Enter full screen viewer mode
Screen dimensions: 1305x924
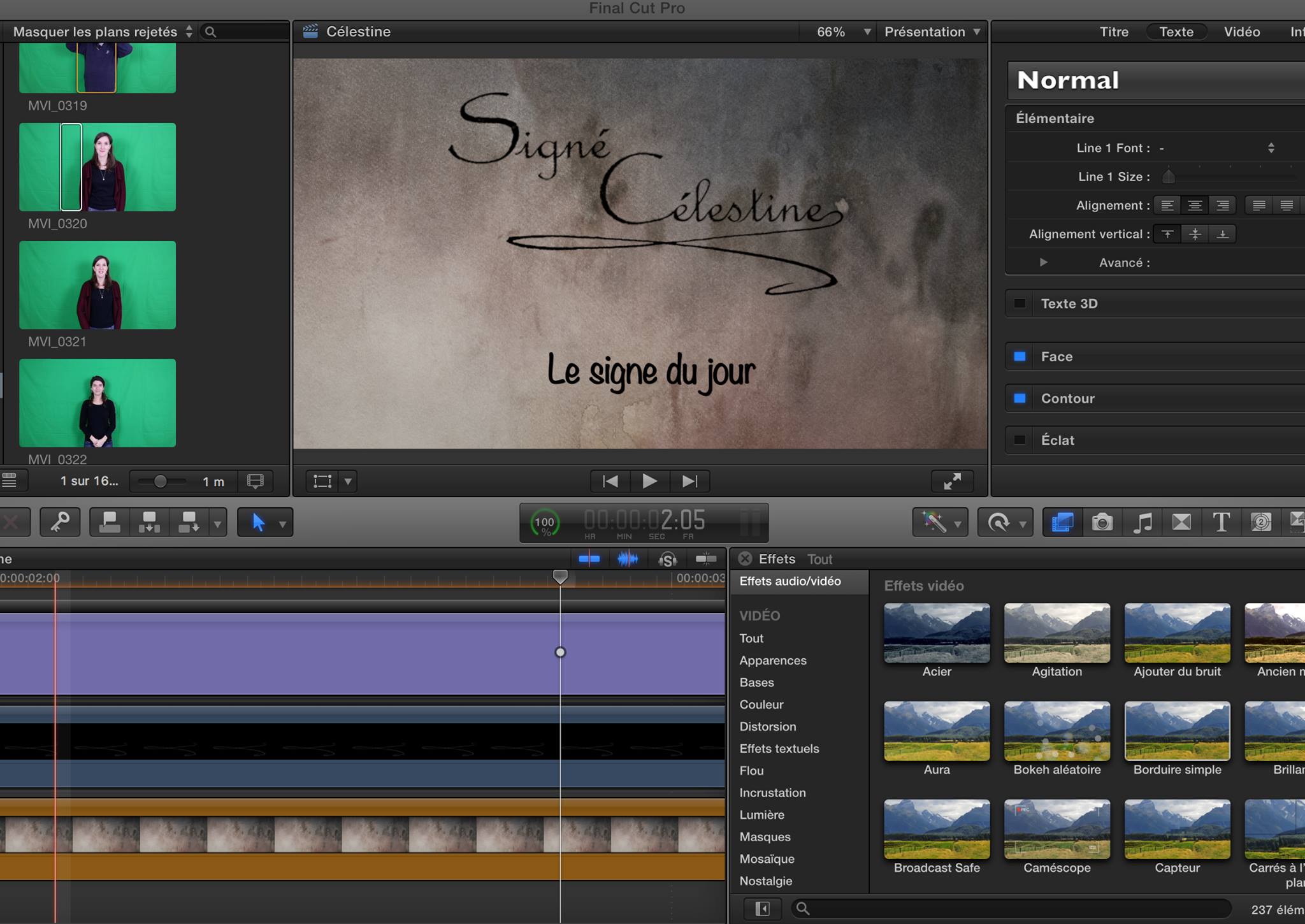952,481
